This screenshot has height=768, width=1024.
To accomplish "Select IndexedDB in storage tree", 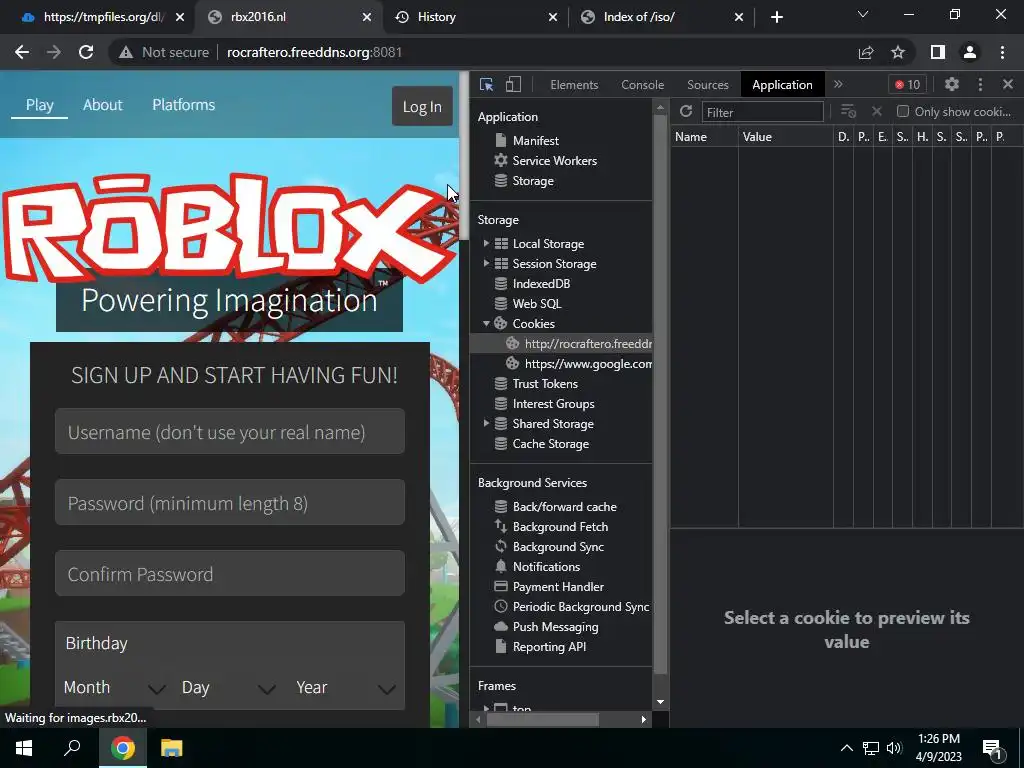I will (541, 283).
